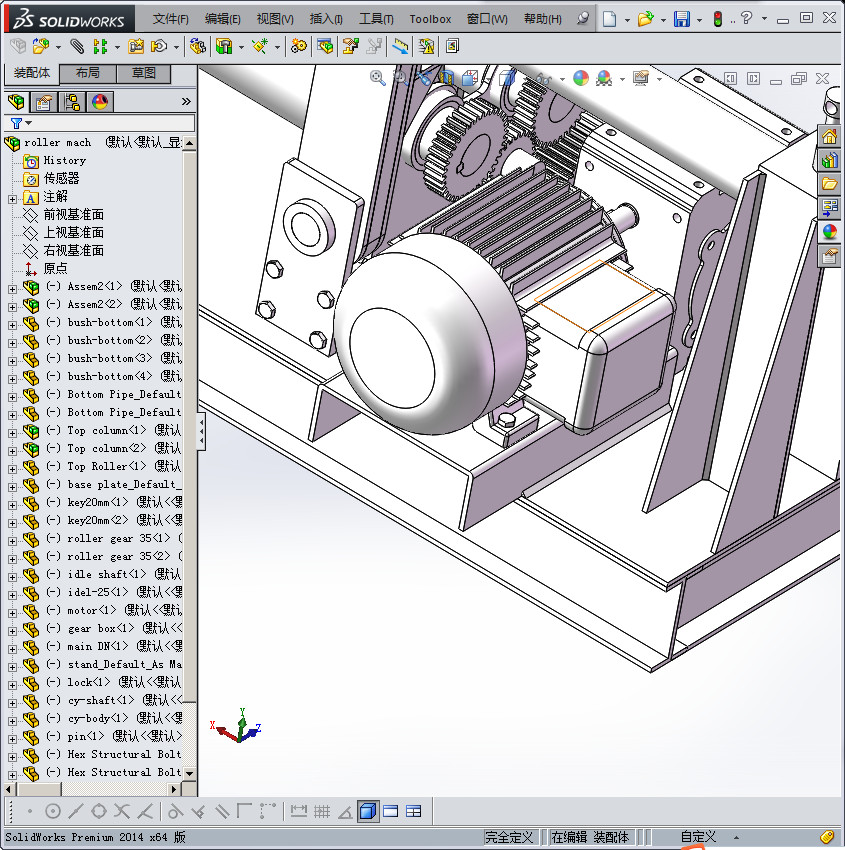The height and width of the screenshot is (850, 845).
Task: Open the FeatureManager design tree tab icon
Action: (x=17, y=102)
